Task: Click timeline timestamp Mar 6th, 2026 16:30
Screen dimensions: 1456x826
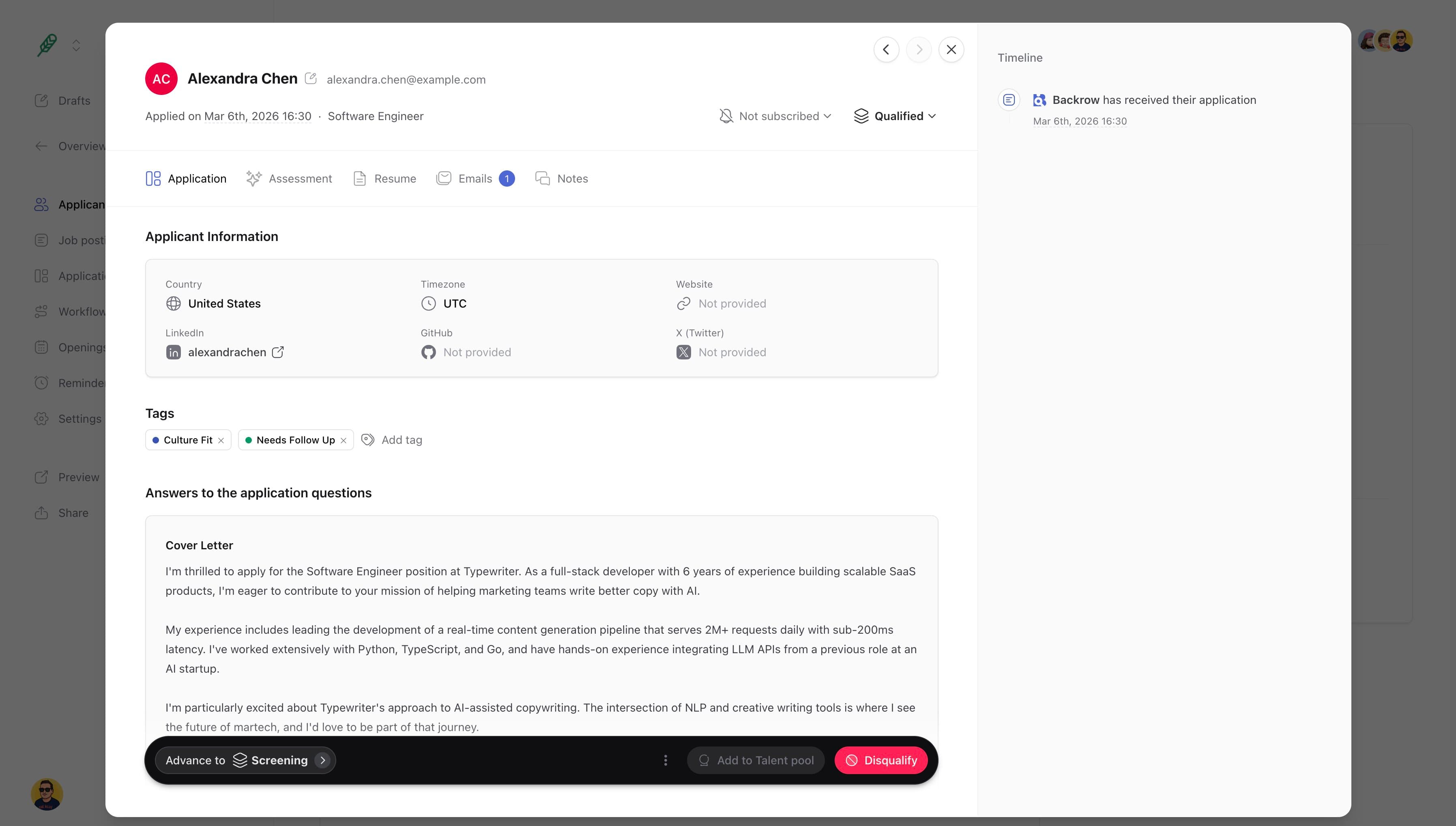Action: (1080, 121)
